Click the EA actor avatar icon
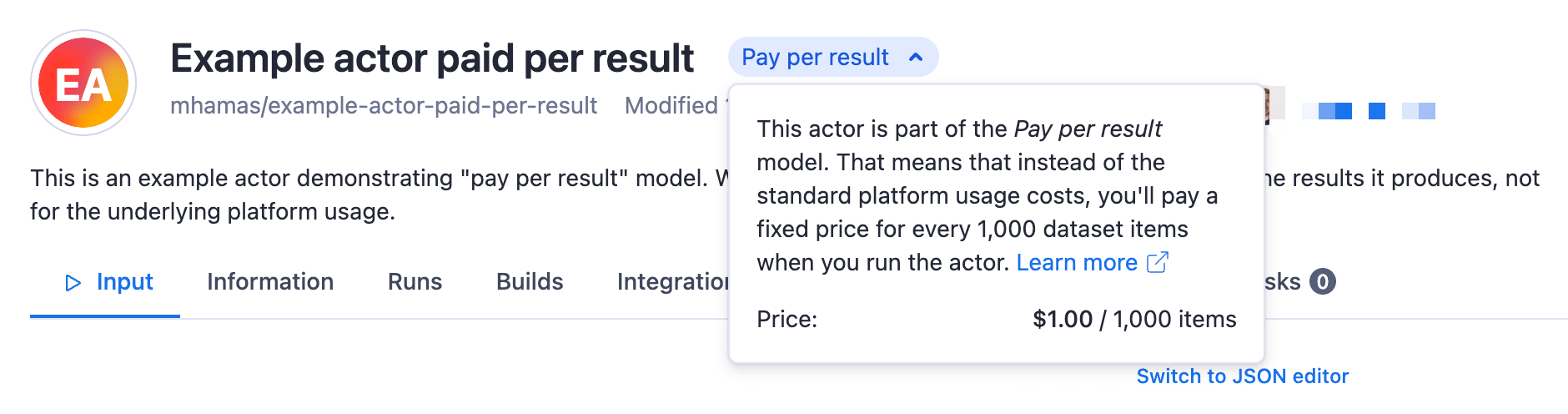Screen dimensions: 1568x414 coord(83,83)
